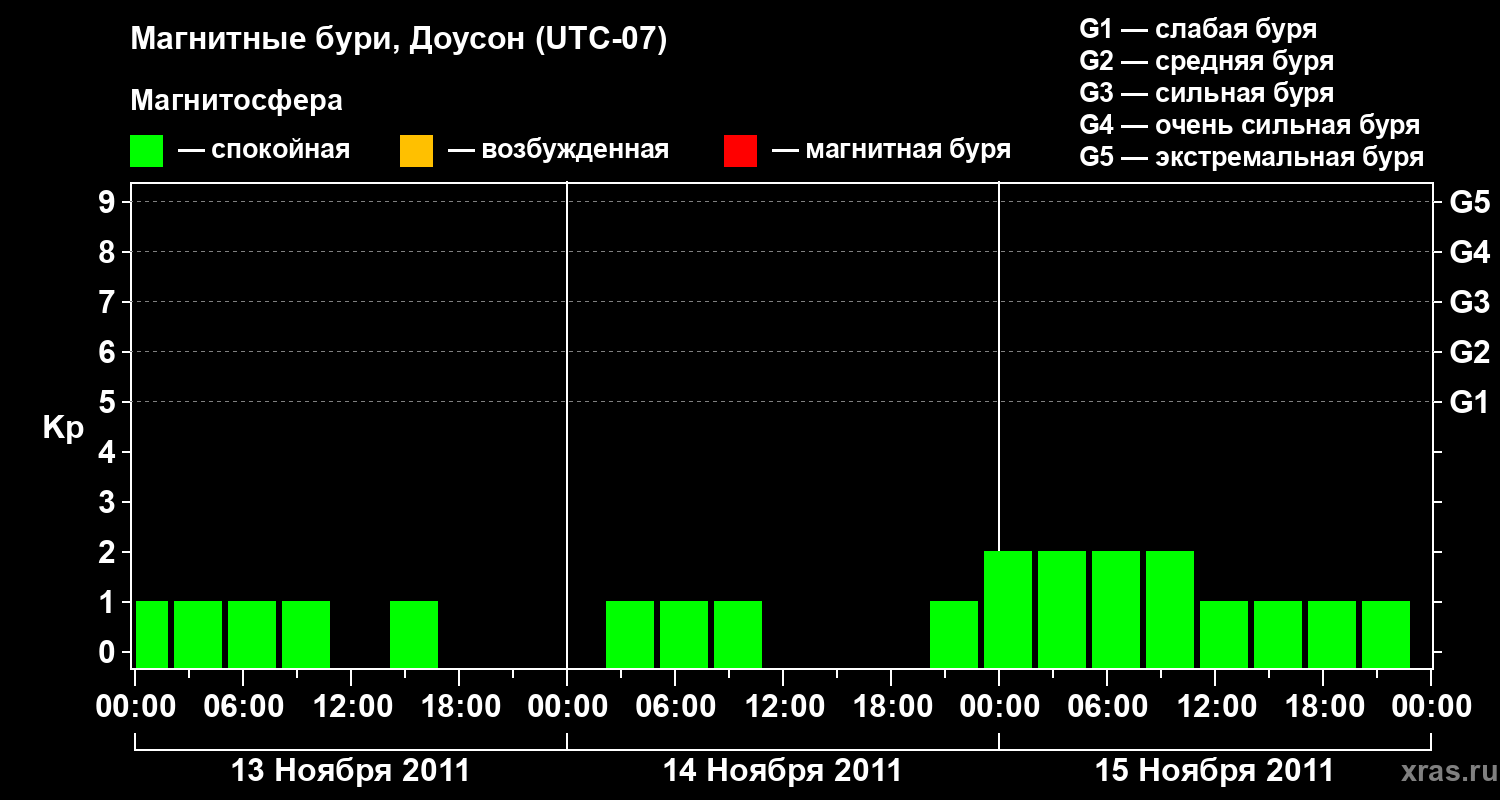Viewport: 1500px width, 800px height.
Task: Click the narrow first green bar at 00:00, 13 Ноября
Action: point(152,634)
